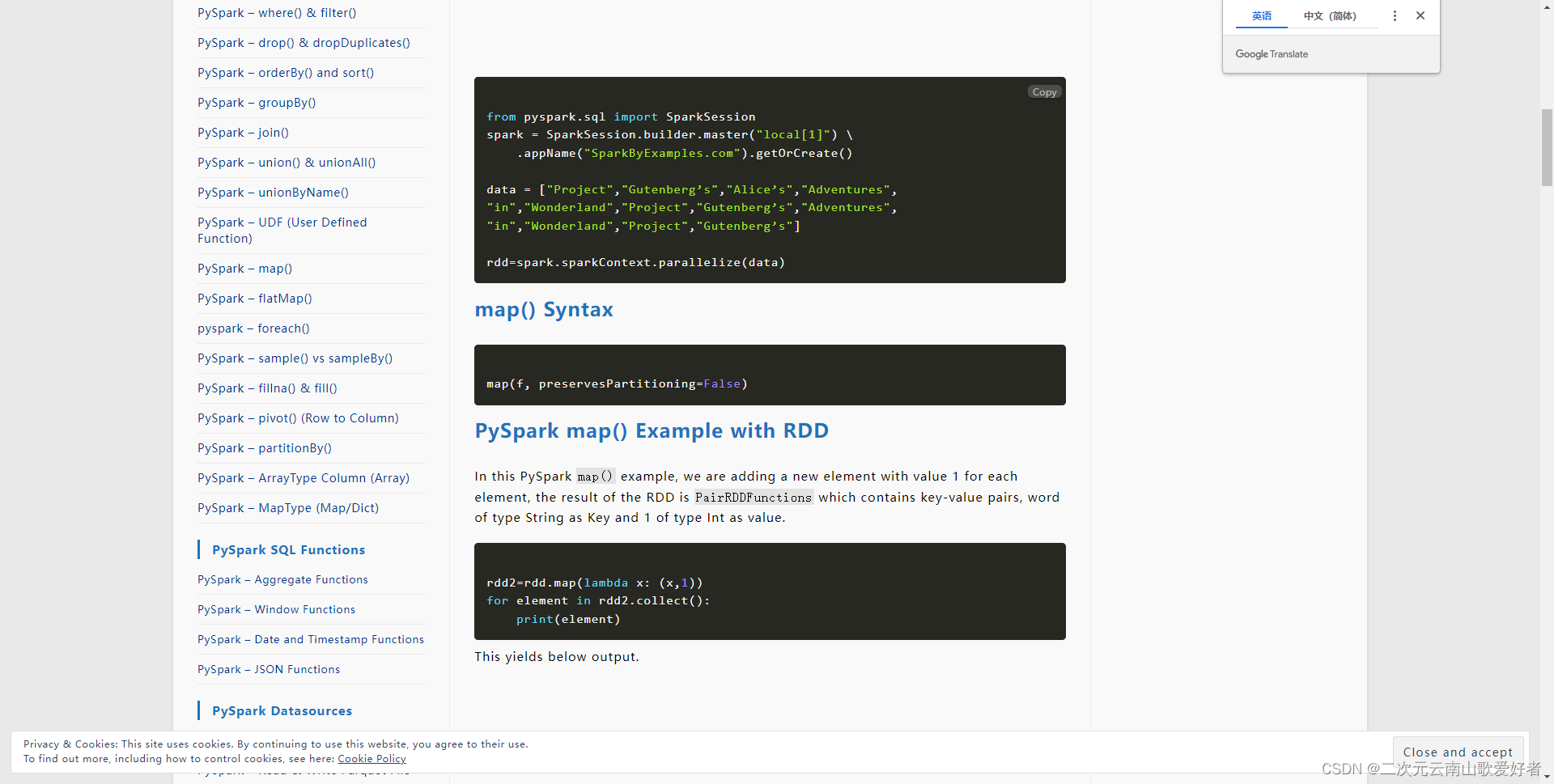Open PySpark – groupBy() article
Screen dimensions: 1554x784
click(x=257, y=102)
